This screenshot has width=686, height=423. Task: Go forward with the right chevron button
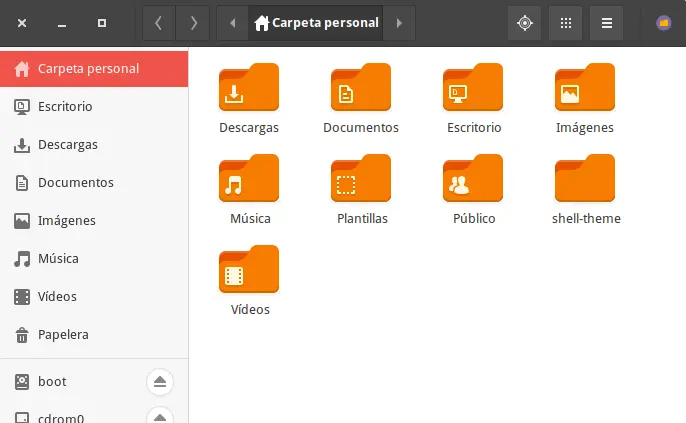coord(193,23)
